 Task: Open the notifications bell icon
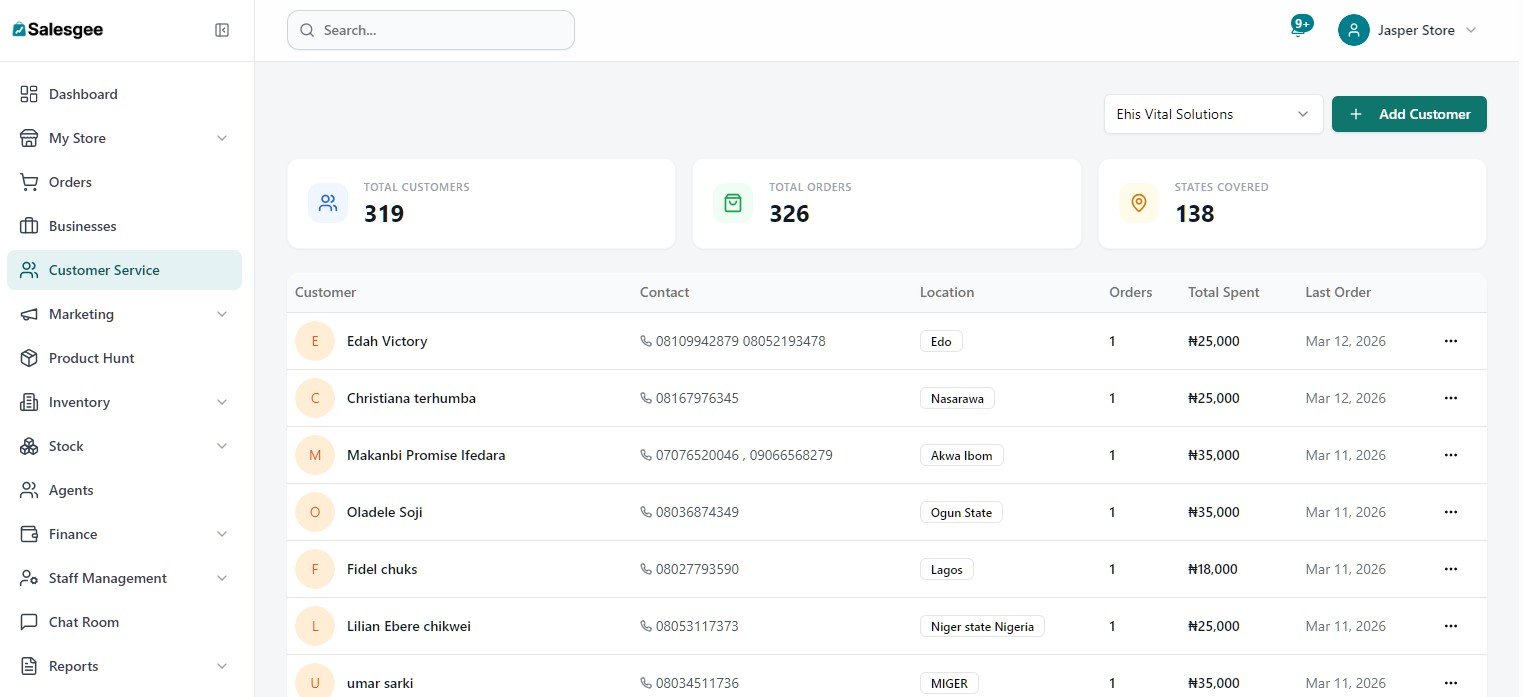(x=1298, y=30)
